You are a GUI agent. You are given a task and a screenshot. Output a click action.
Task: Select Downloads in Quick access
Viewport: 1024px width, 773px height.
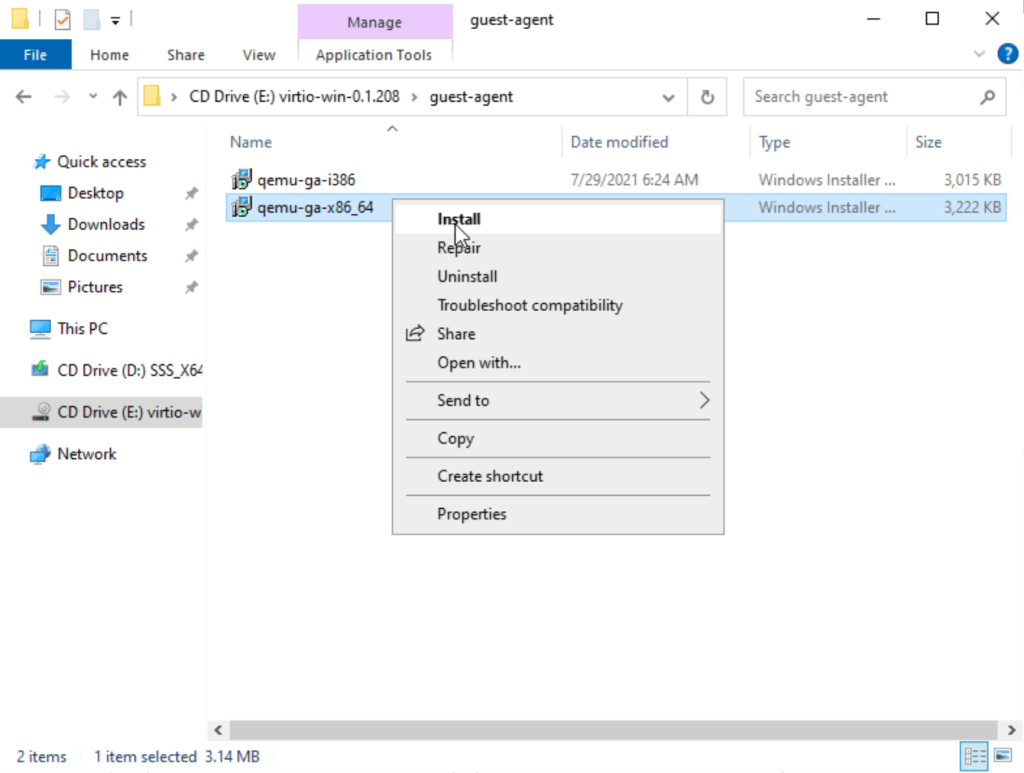pos(106,224)
